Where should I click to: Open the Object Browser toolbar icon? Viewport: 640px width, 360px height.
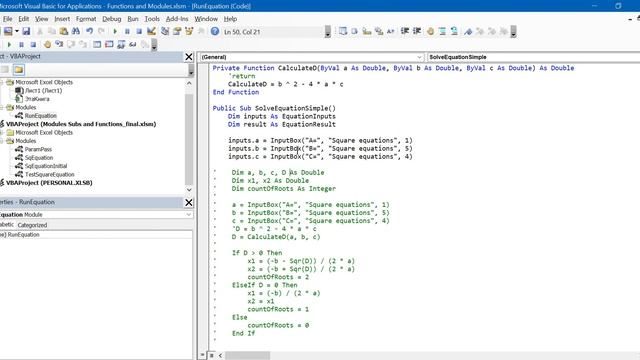coord(189,31)
